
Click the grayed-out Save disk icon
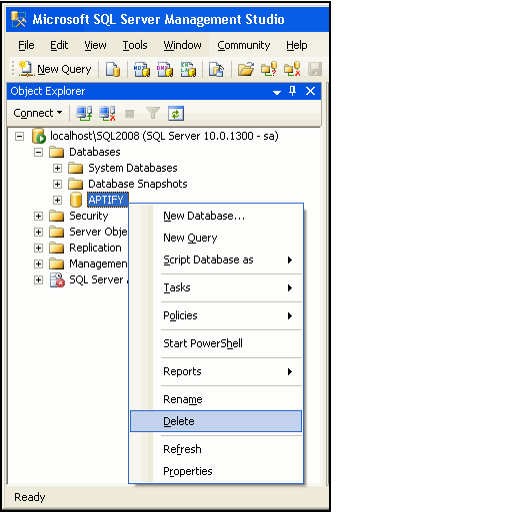pyautogui.click(x=315, y=69)
